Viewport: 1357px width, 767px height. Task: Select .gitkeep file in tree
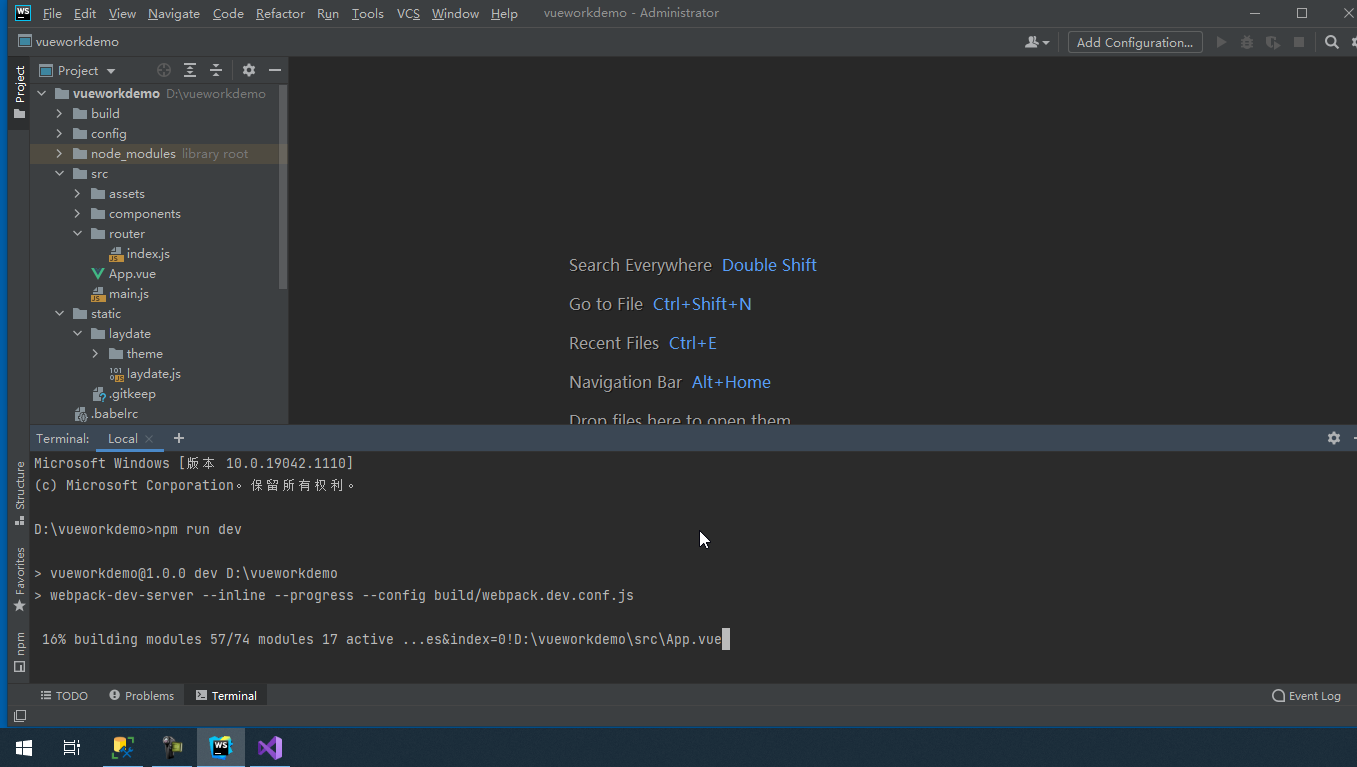(132, 393)
